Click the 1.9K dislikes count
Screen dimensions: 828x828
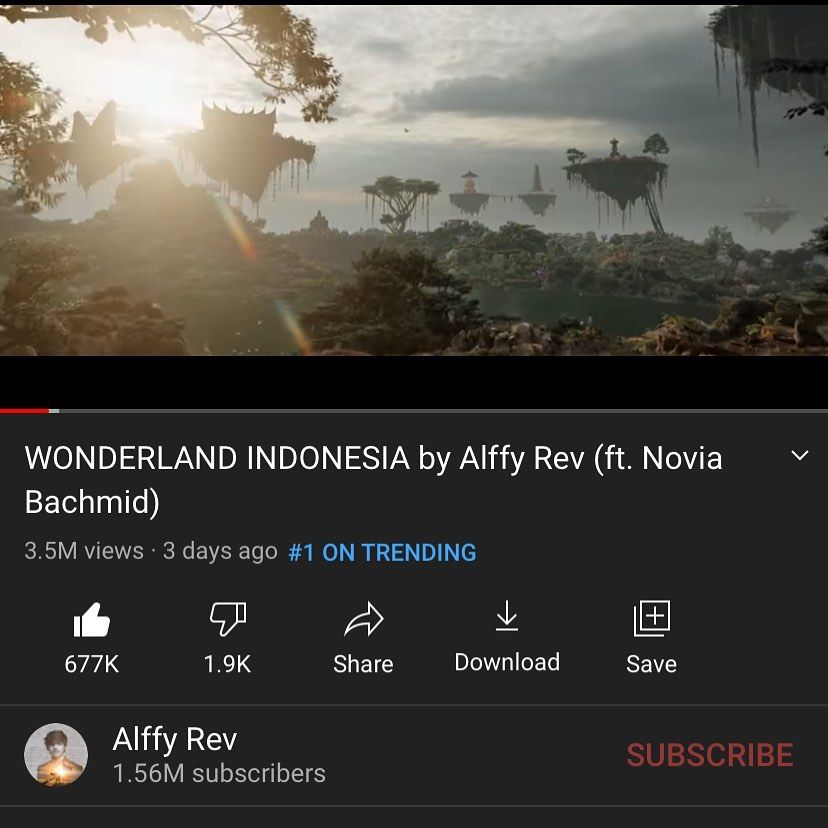228,664
